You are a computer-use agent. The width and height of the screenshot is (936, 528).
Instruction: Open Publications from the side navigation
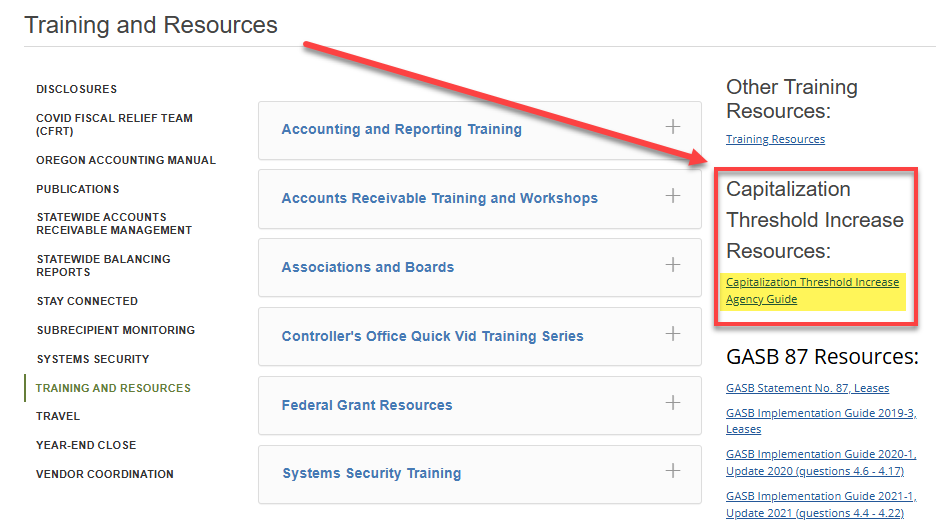pos(77,189)
